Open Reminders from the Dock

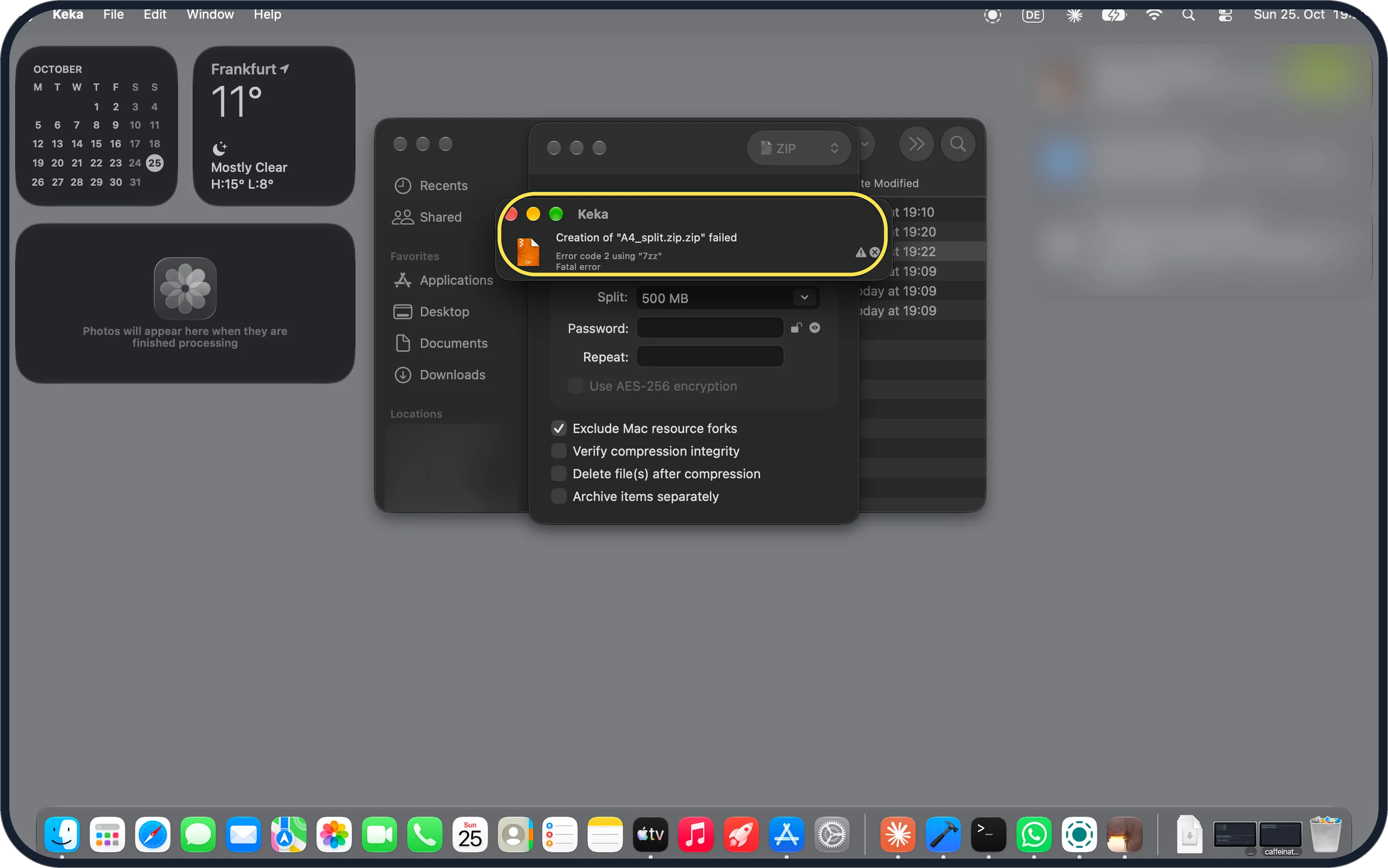coord(560,834)
